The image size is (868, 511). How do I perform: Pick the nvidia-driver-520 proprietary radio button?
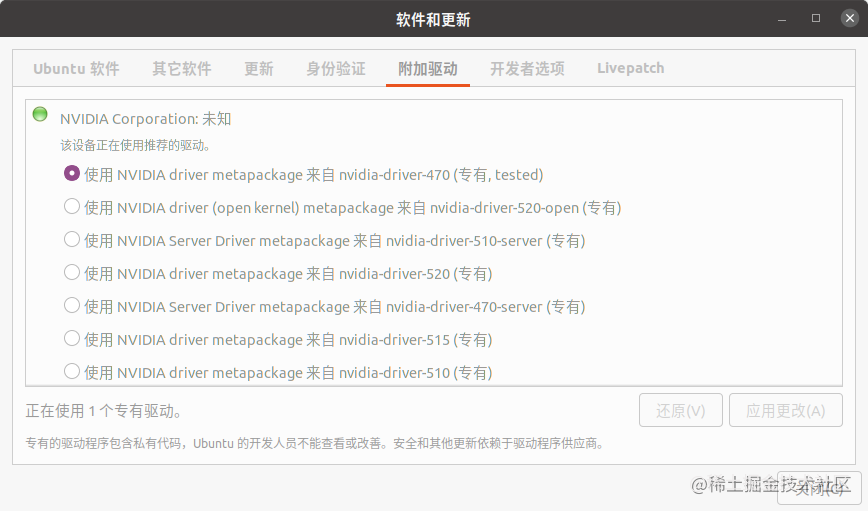coord(72,272)
